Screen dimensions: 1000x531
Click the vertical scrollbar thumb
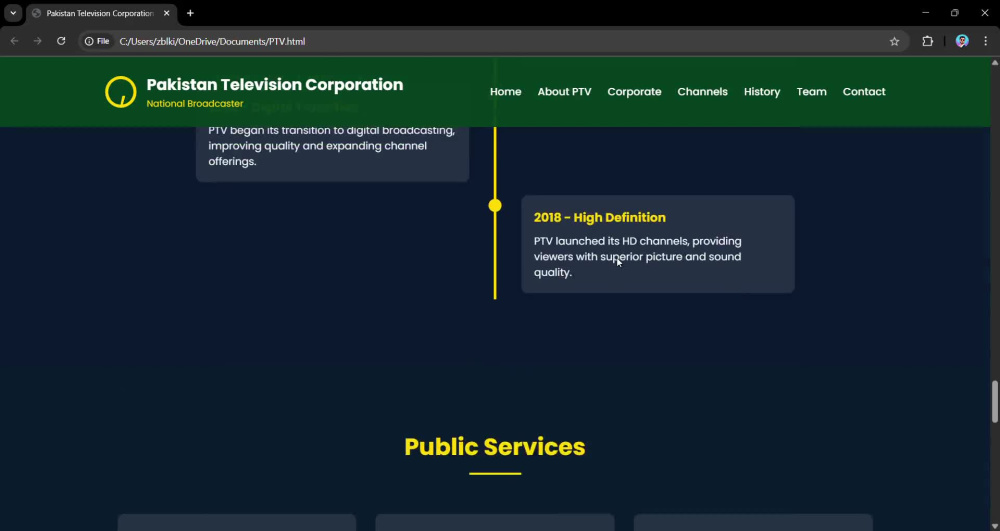[x=994, y=402]
